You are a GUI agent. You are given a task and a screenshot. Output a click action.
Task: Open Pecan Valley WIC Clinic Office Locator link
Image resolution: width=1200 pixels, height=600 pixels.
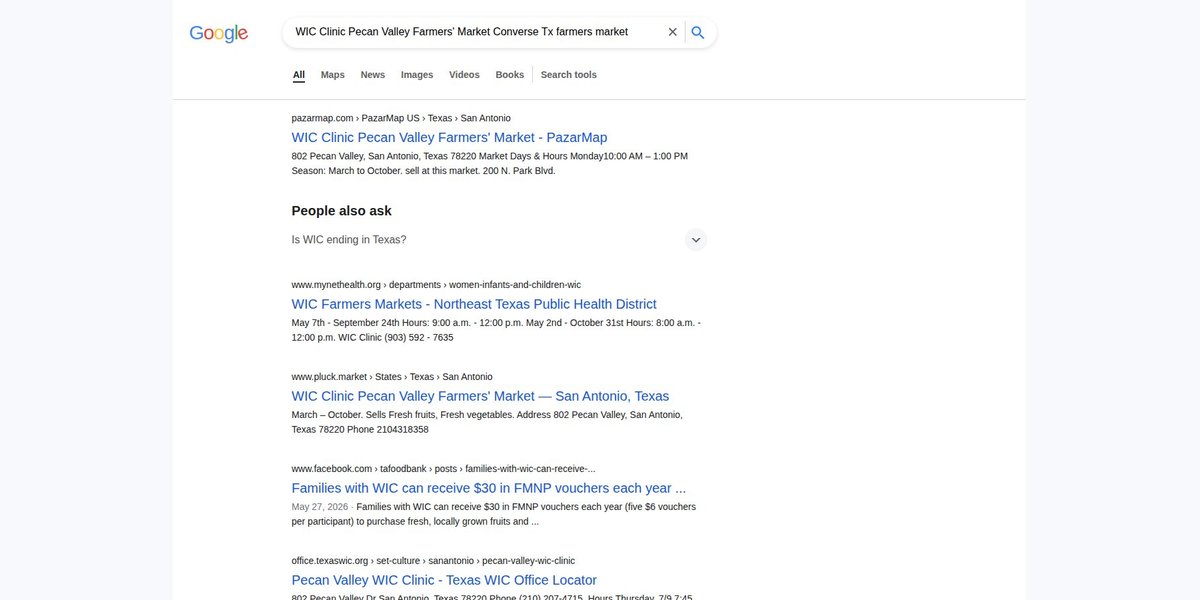[444, 580]
